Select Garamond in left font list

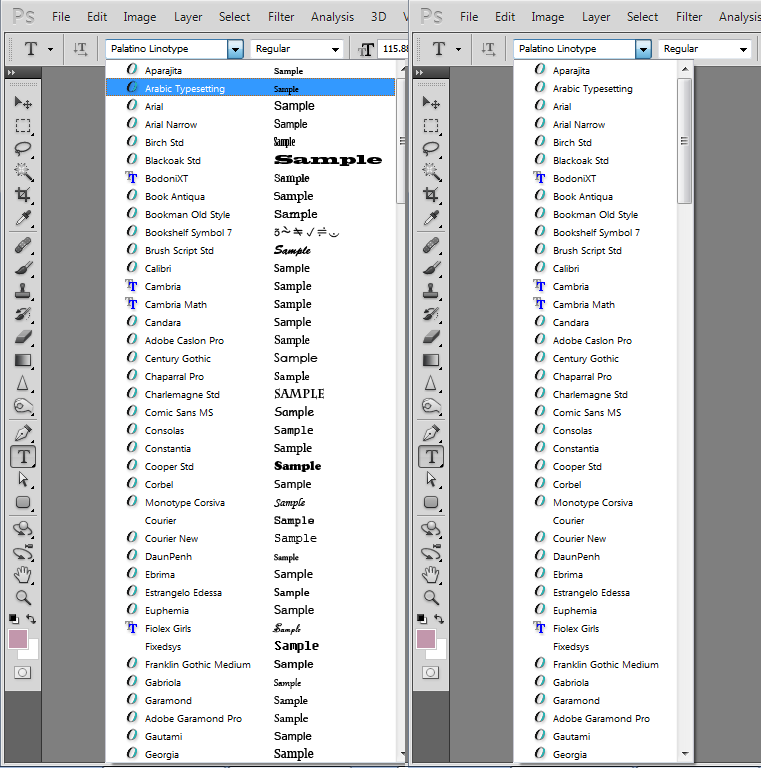250,700
